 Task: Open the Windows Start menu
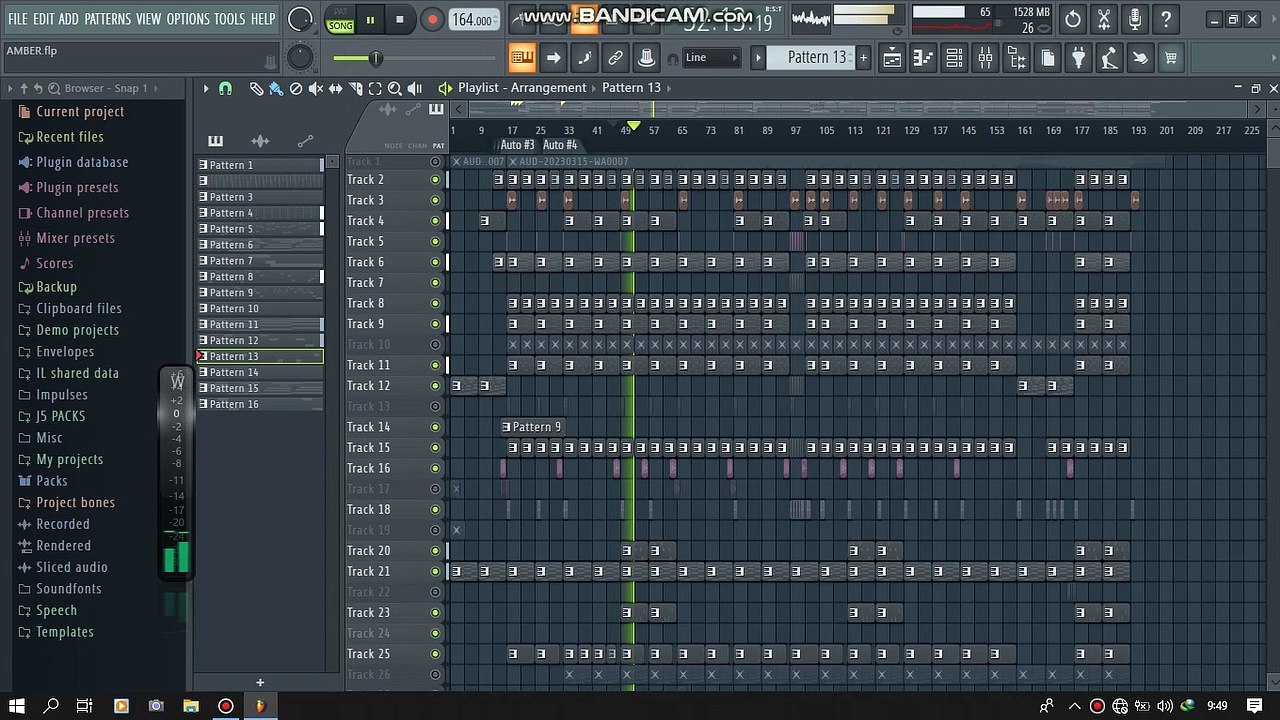[17, 706]
